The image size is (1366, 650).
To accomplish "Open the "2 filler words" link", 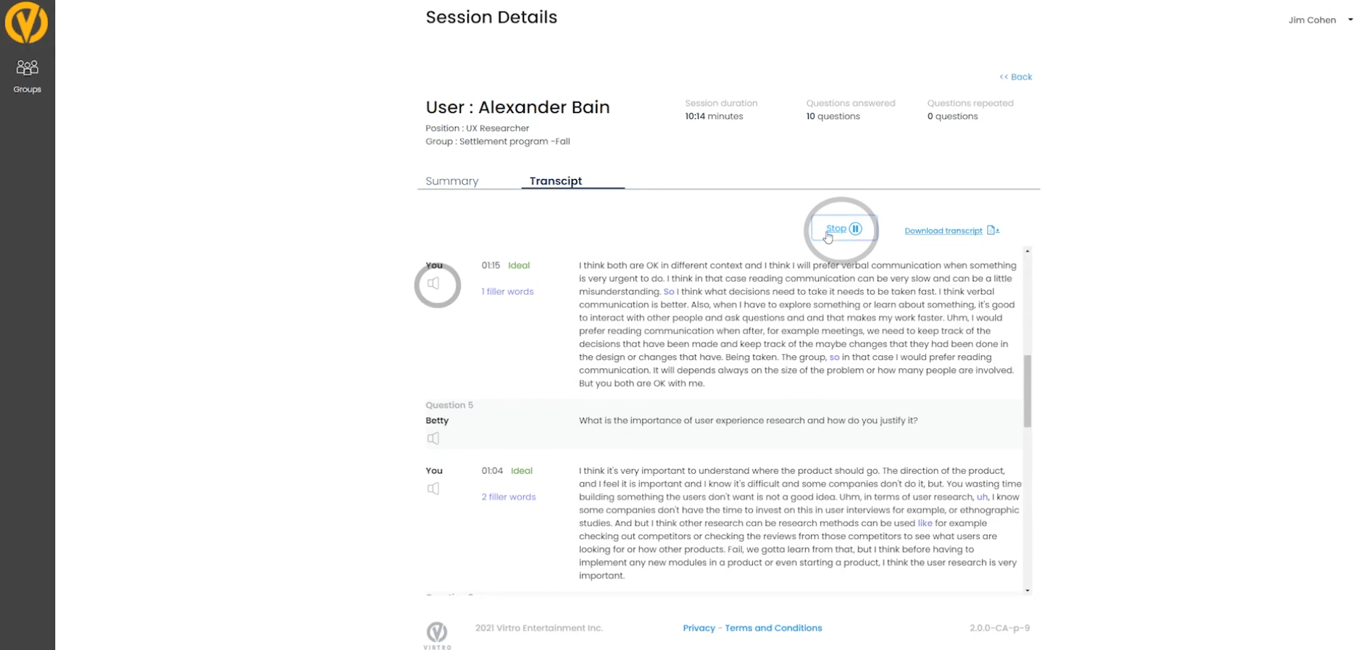I will pos(509,497).
